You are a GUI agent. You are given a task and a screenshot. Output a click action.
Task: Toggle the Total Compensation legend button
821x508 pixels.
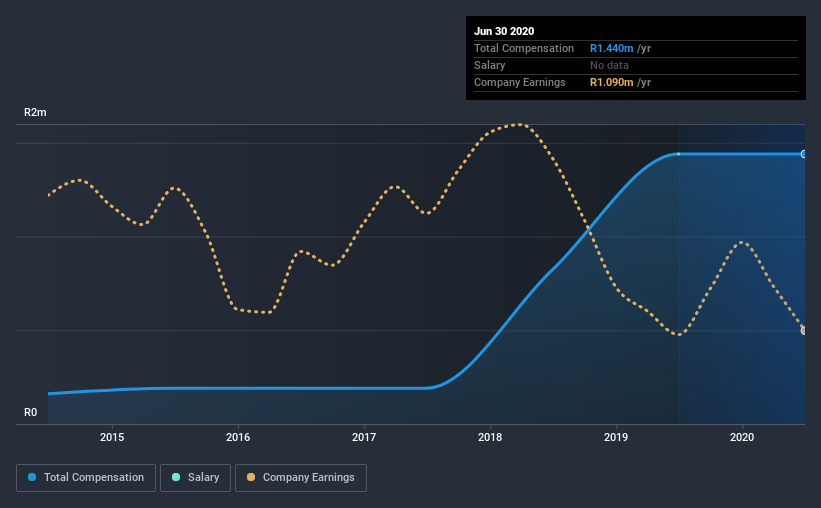pyautogui.click(x=86, y=478)
